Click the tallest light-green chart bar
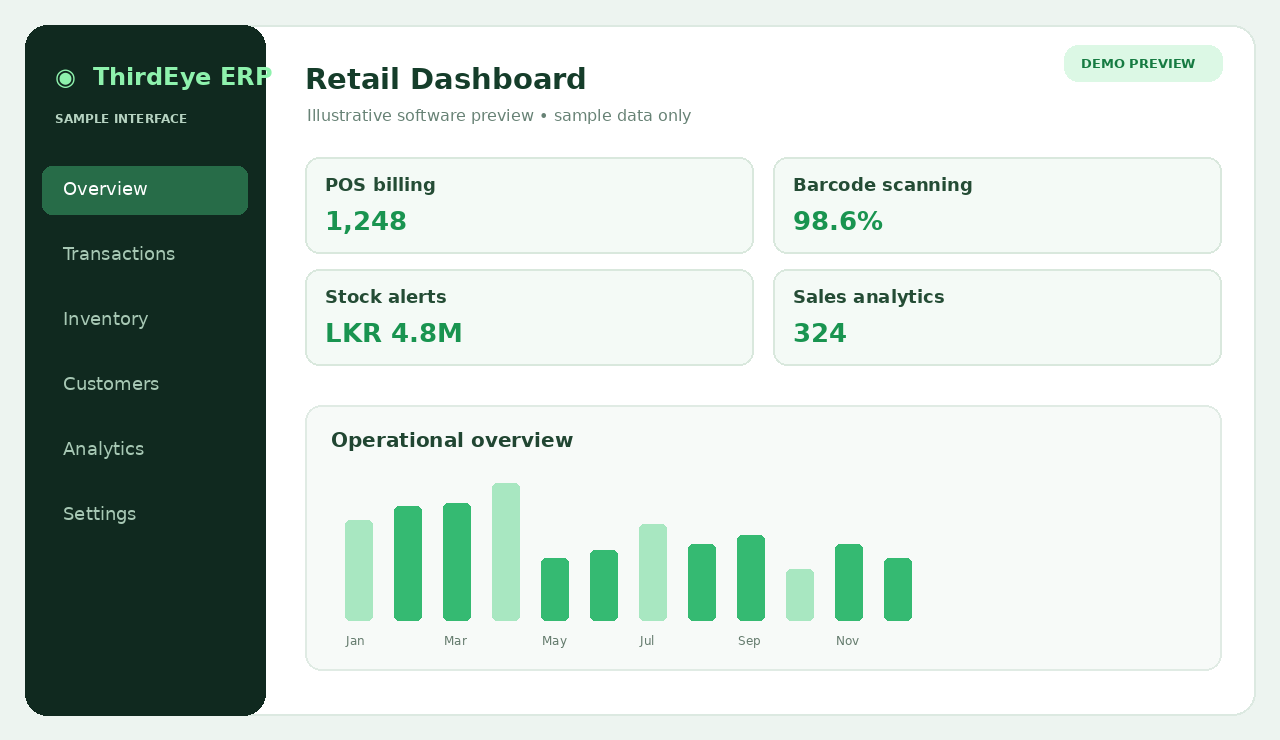 coord(506,552)
